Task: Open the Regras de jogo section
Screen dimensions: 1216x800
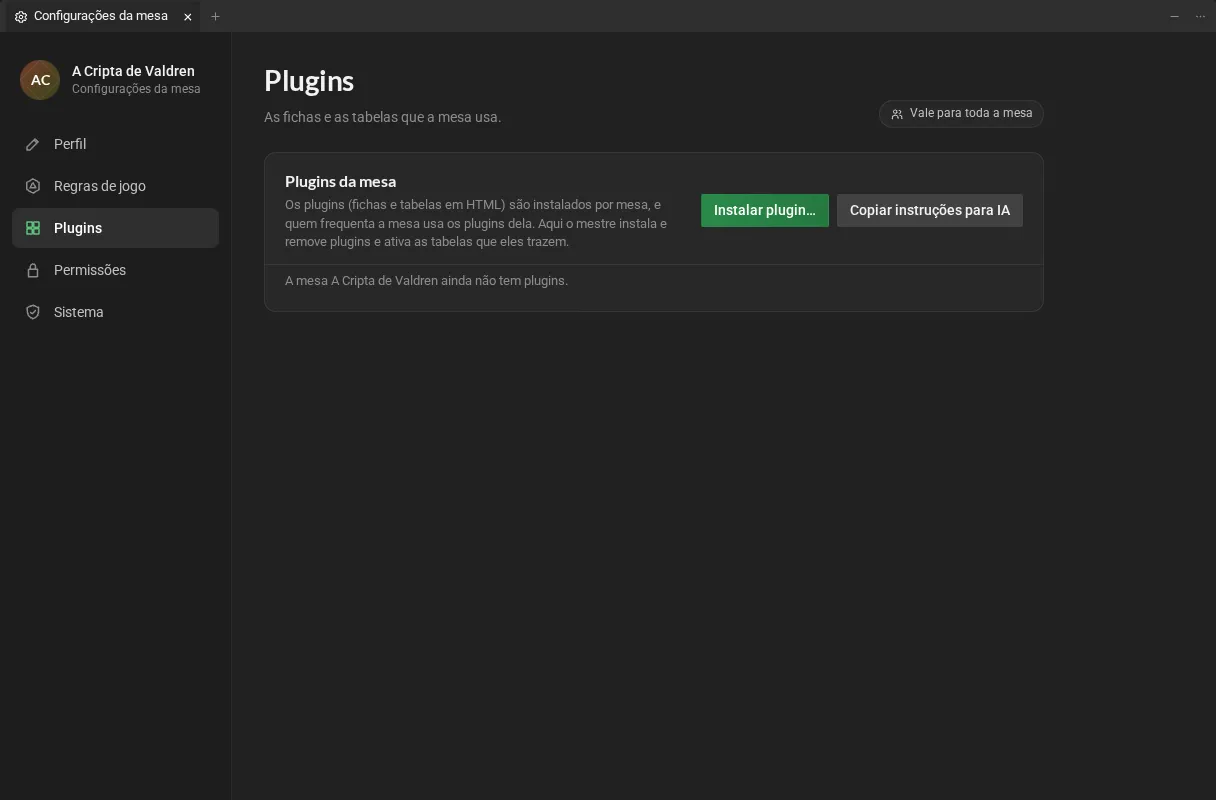Action: (115, 186)
